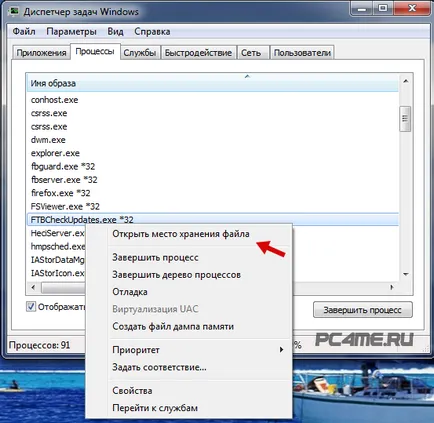Image resolution: width=434 pixels, height=423 pixels.
Task: Toggle the Отображать processes checkbox
Action: pos(31,307)
